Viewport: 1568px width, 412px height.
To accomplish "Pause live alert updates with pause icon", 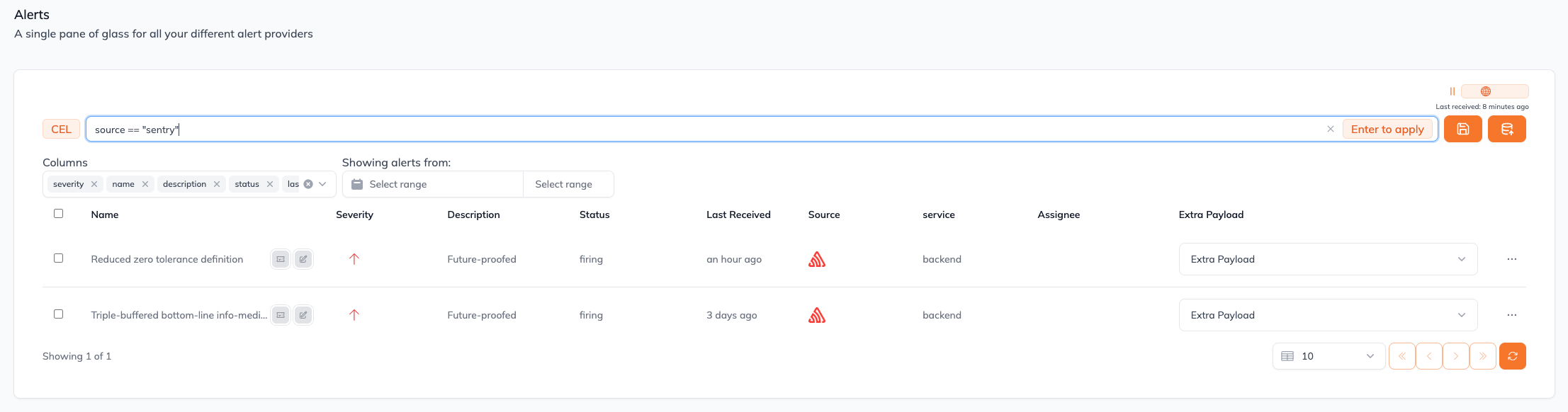I will 1452,91.
